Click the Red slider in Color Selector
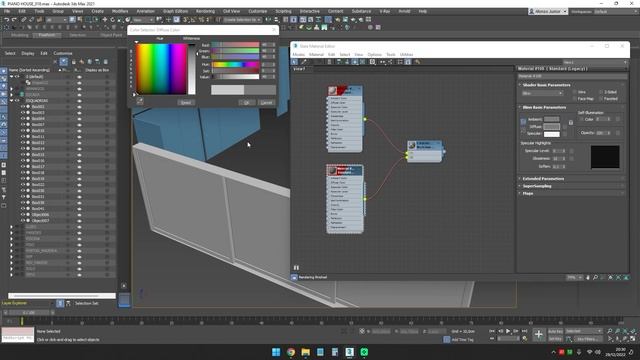Image resolution: width=640 pixels, height=360 pixels. 236,44
